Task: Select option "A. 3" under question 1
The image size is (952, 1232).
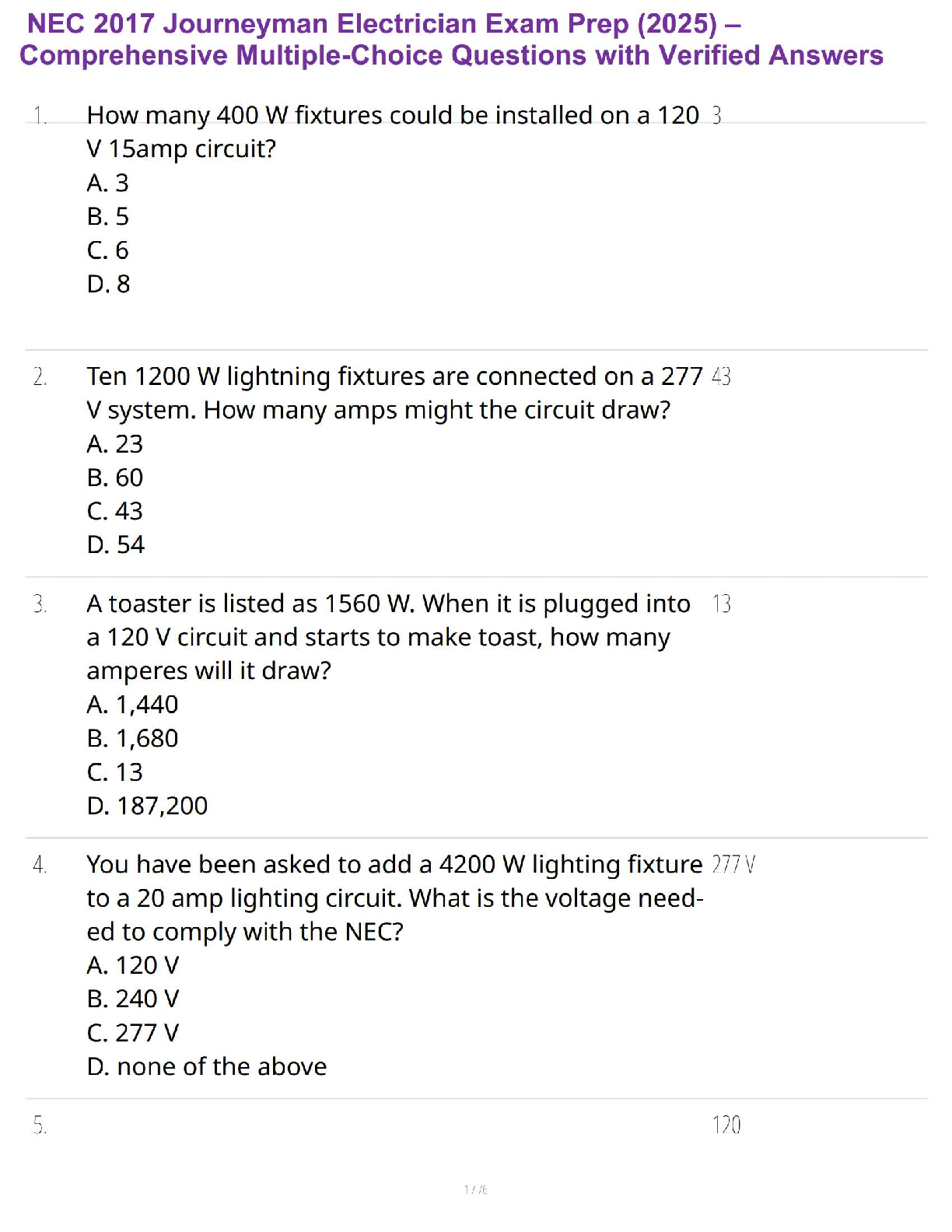Action: [107, 183]
